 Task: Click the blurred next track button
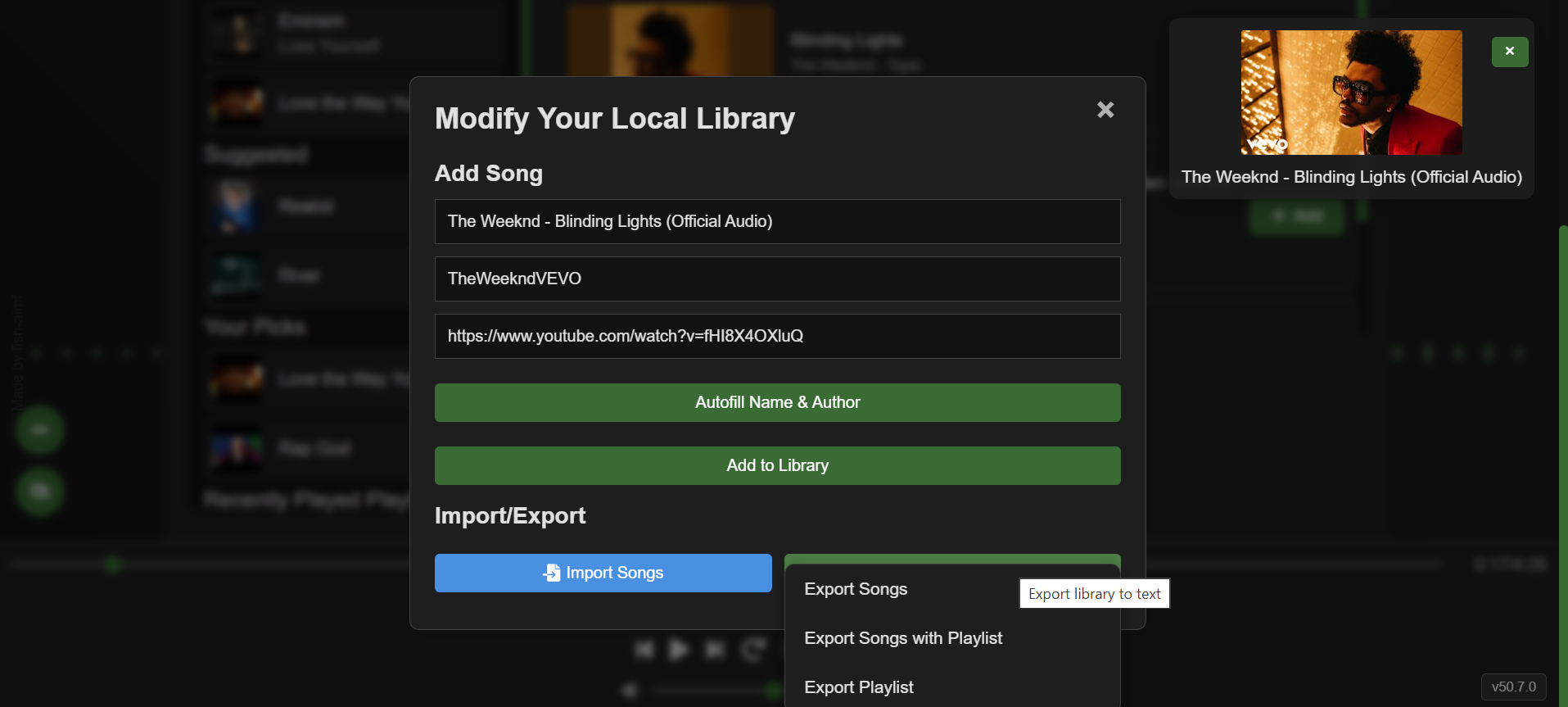(715, 650)
